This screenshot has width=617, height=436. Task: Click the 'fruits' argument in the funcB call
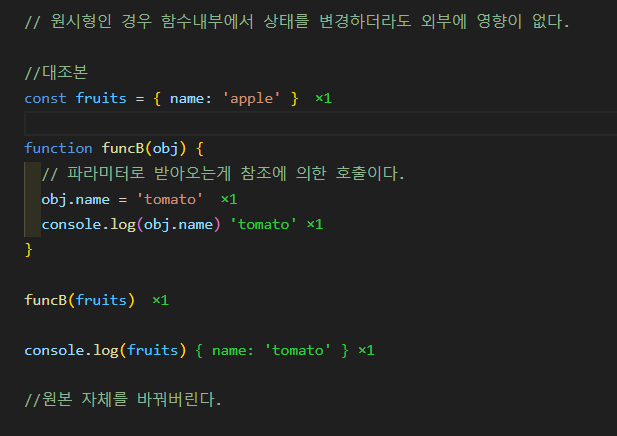click(101, 300)
